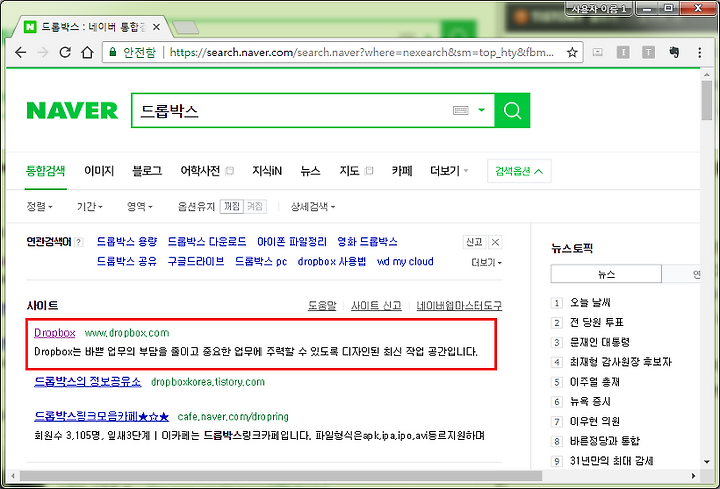Reload the page with refresh icon
720x489 pixels.
coord(65,52)
